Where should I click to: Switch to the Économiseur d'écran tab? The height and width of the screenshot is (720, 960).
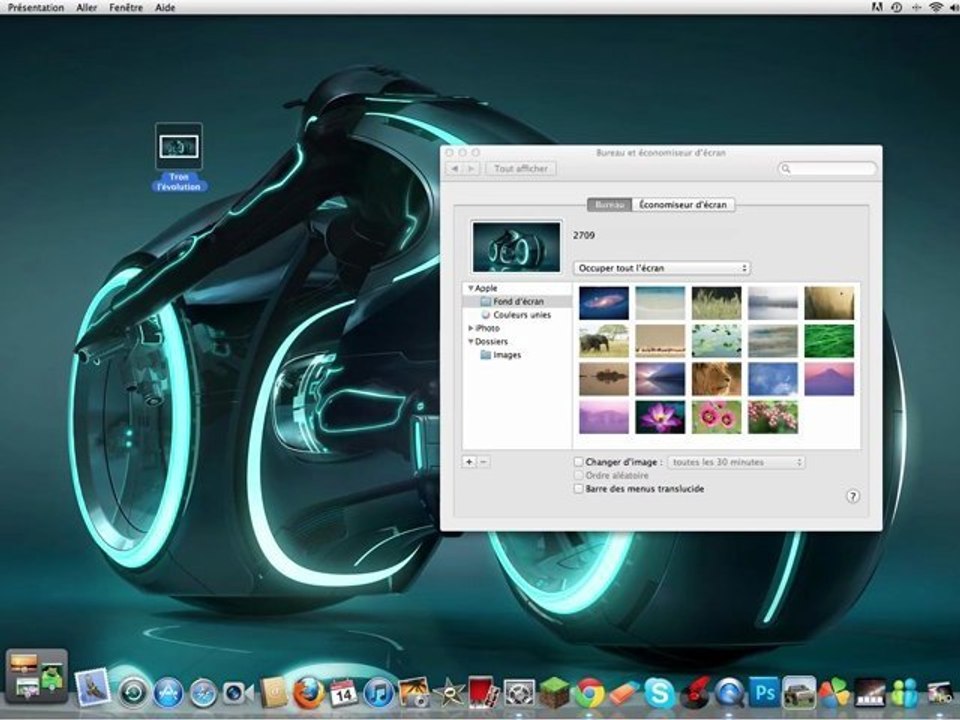(x=683, y=204)
